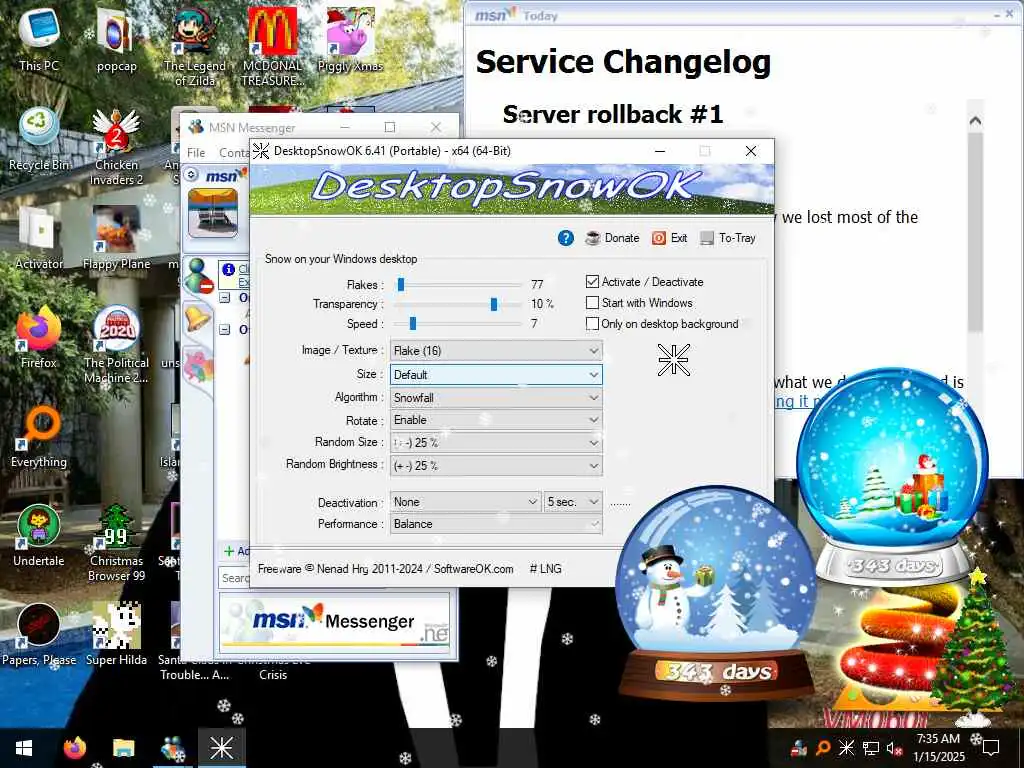Viewport: 1024px width, 768px height.
Task: Click the Everything search tray icon
Action: (x=823, y=748)
